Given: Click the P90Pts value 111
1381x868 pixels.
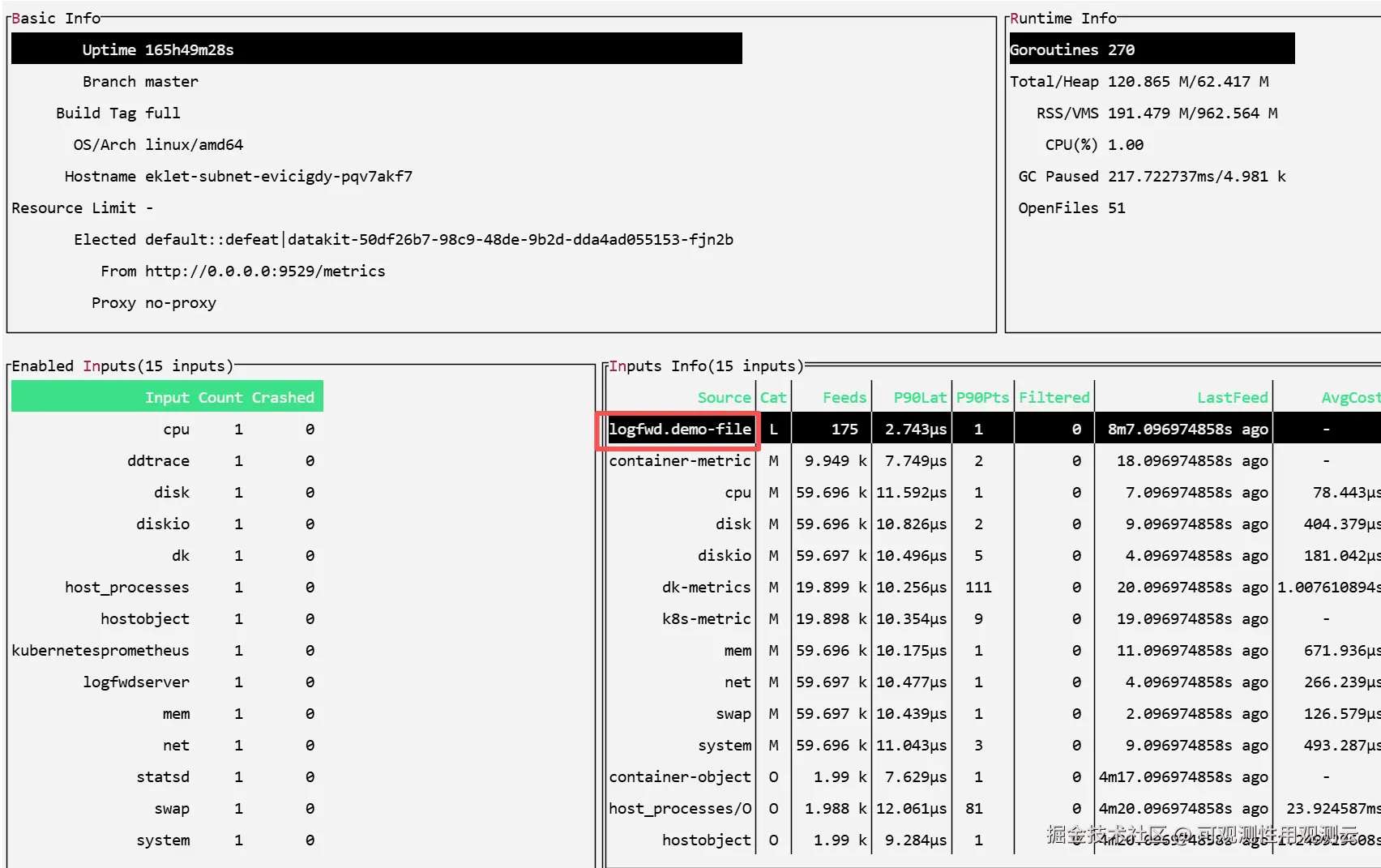Looking at the screenshot, I should pos(978,587).
